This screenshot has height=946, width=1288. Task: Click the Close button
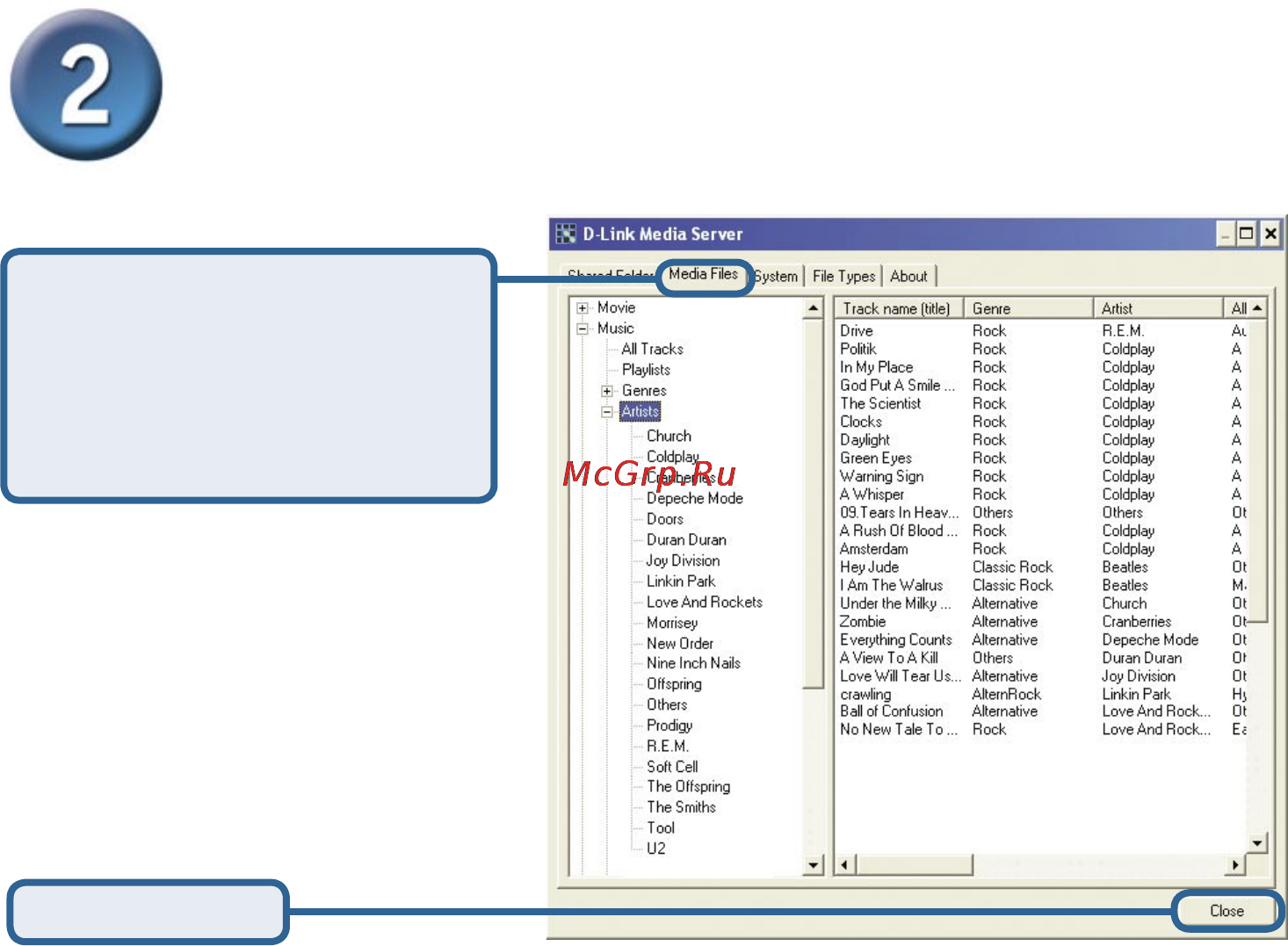pyautogui.click(x=1226, y=911)
